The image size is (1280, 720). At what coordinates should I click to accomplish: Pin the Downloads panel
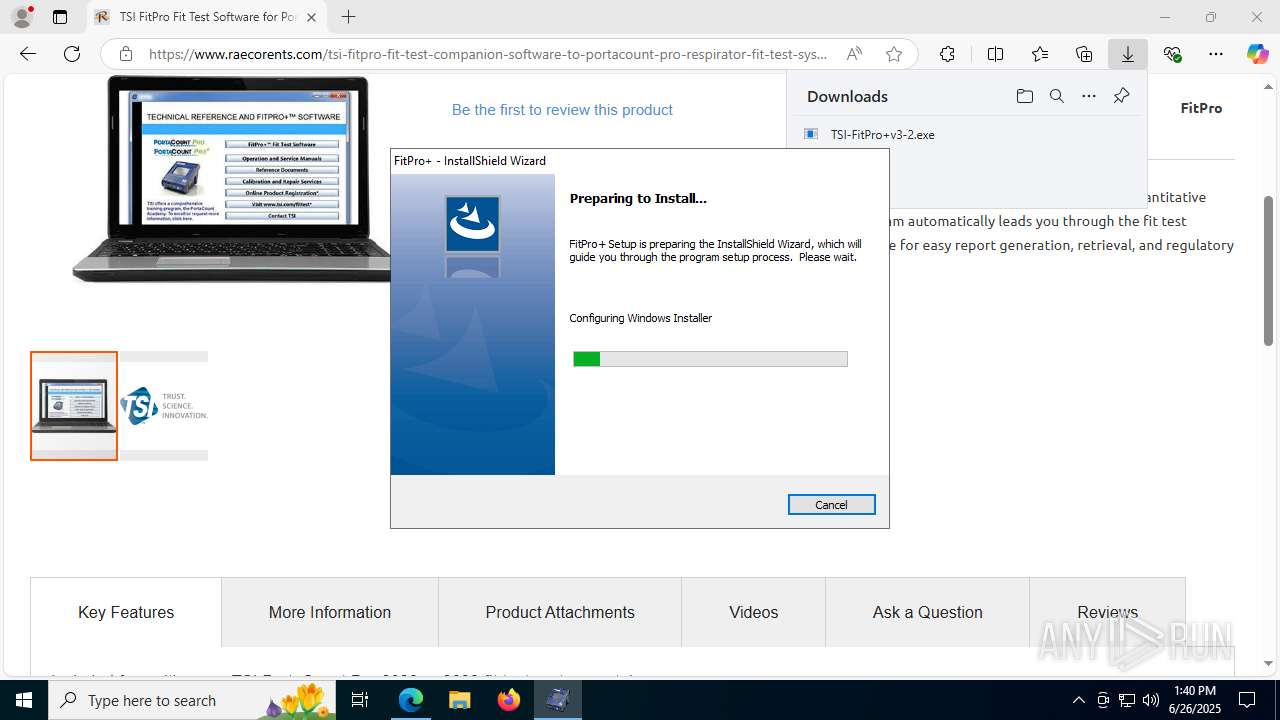click(x=1121, y=96)
